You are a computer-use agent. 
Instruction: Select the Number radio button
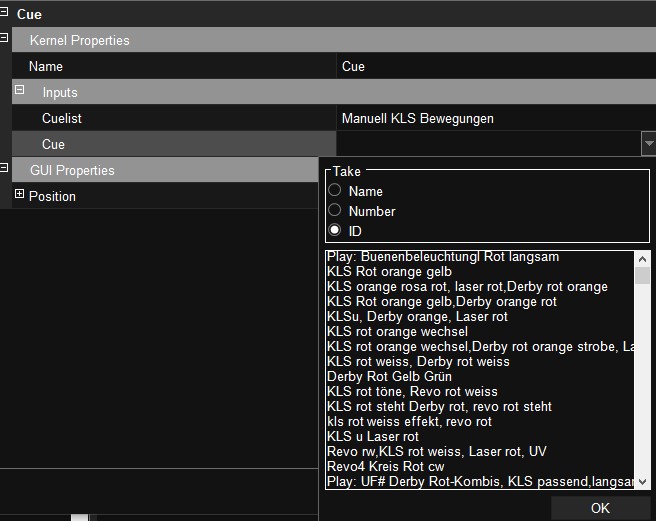coord(335,211)
